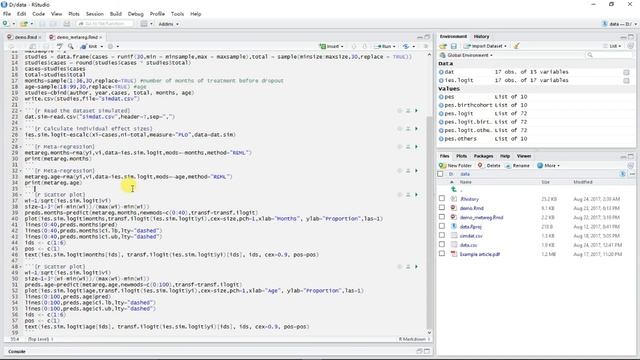Switch to the Viewer tab
Image resolution: width=640 pixels, height=360 pixels.
tap(524, 156)
